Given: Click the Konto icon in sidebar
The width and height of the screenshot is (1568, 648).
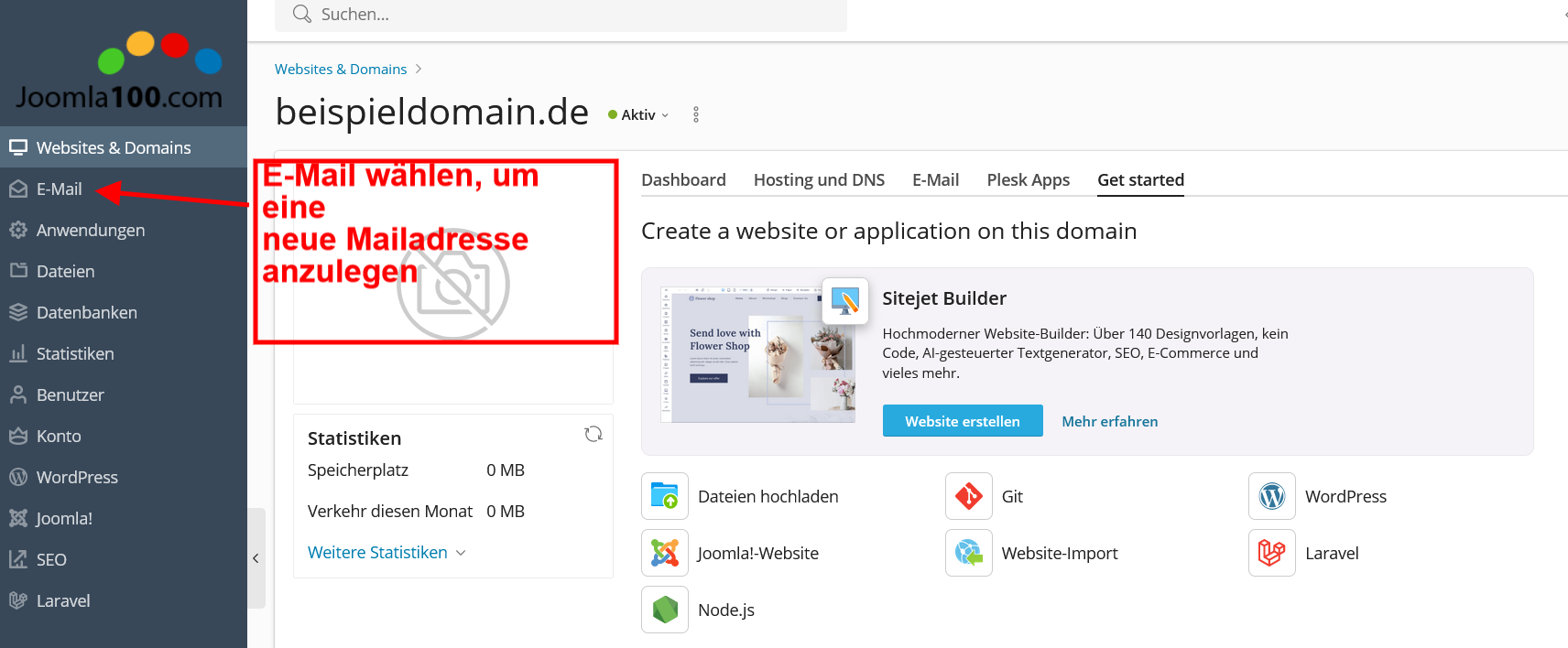Looking at the screenshot, I should 18,436.
